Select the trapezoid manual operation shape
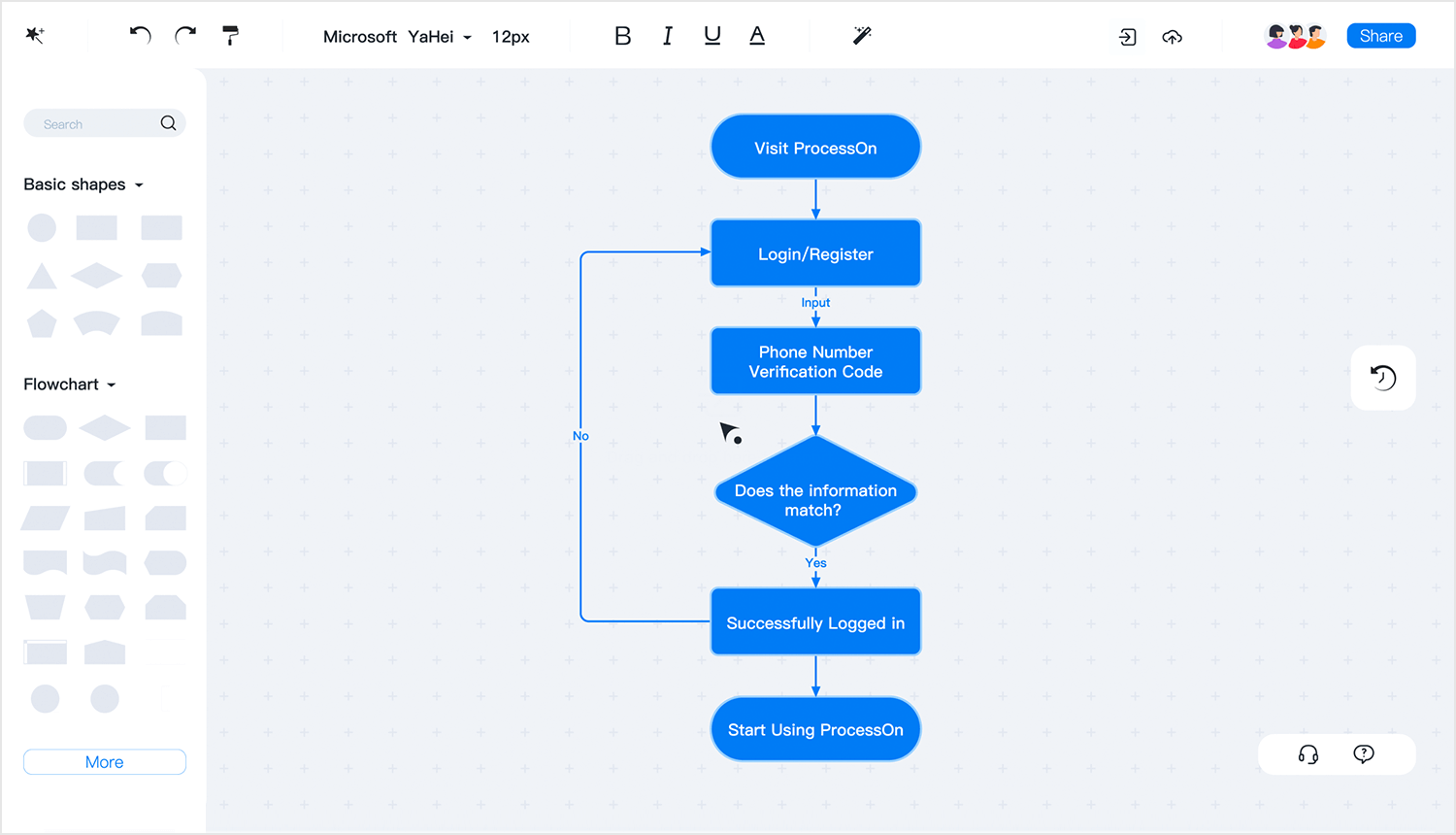The width and height of the screenshot is (1456, 835). coord(45,608)
